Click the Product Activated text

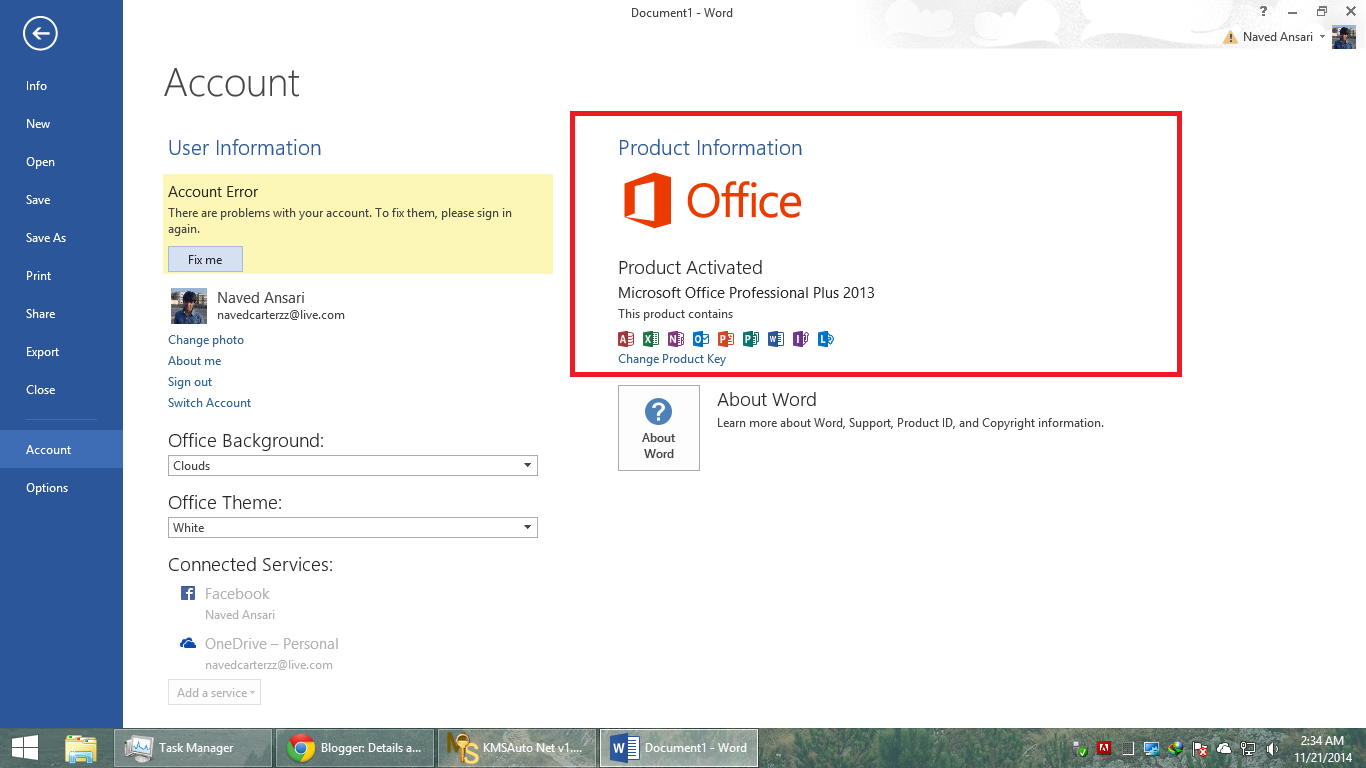[690, 268]
